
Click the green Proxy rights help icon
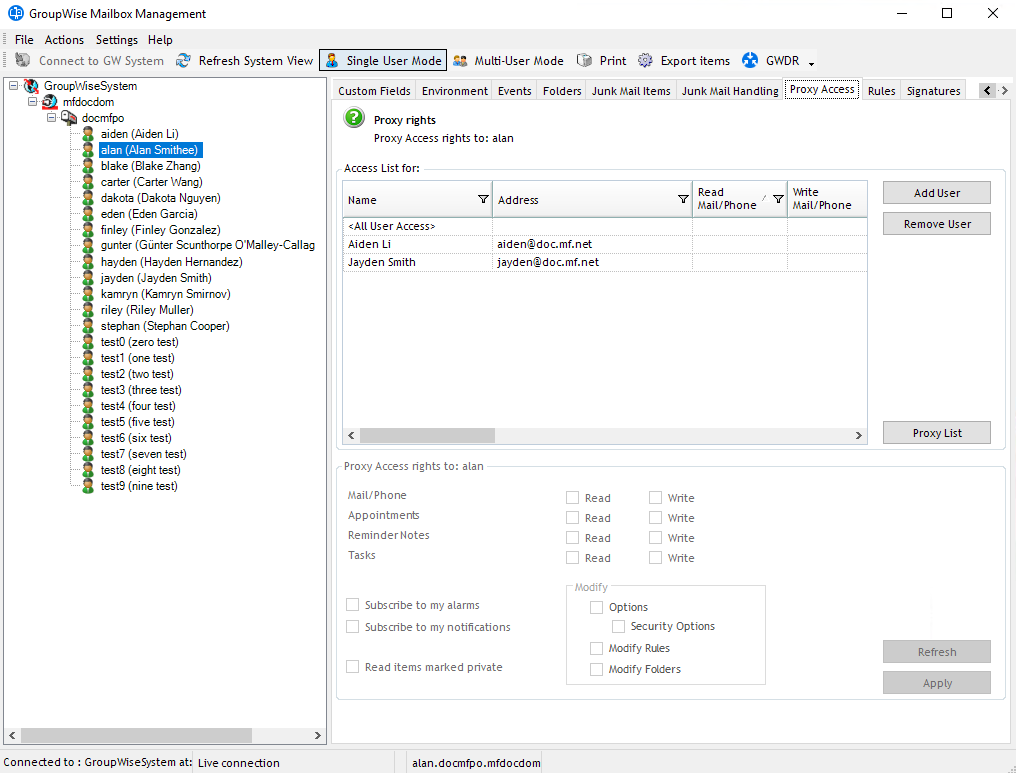pos(354,119)
